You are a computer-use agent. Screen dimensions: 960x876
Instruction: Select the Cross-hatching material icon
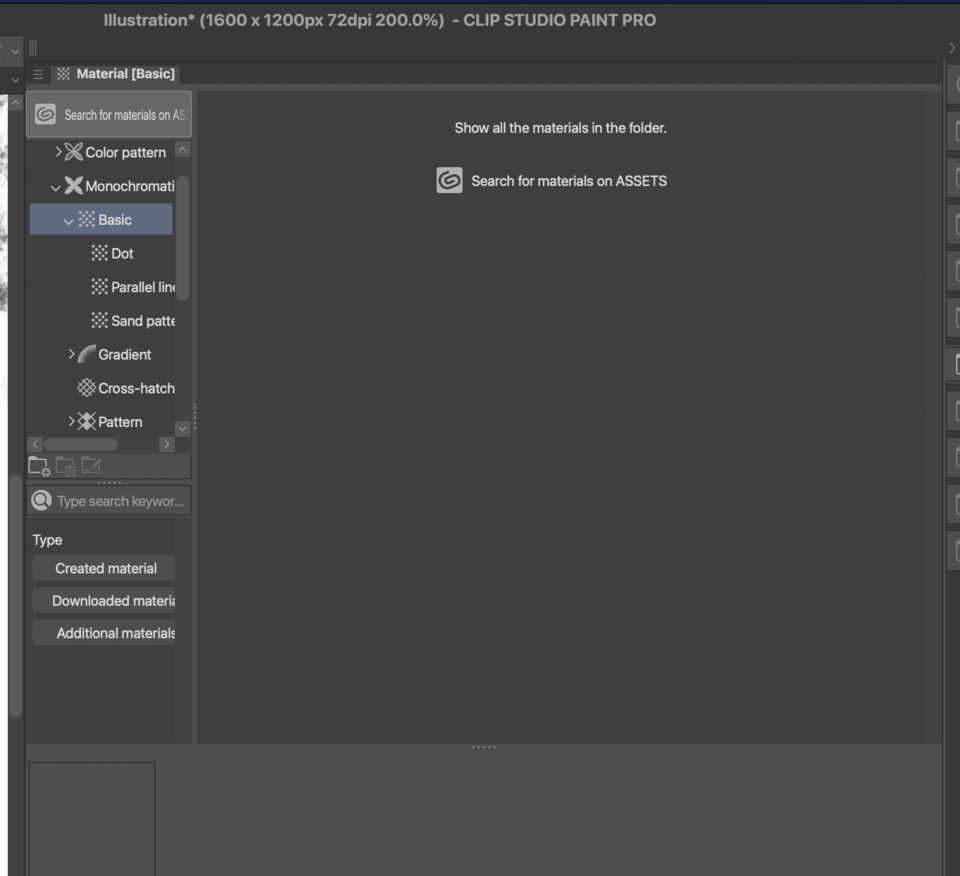point(87,388)
